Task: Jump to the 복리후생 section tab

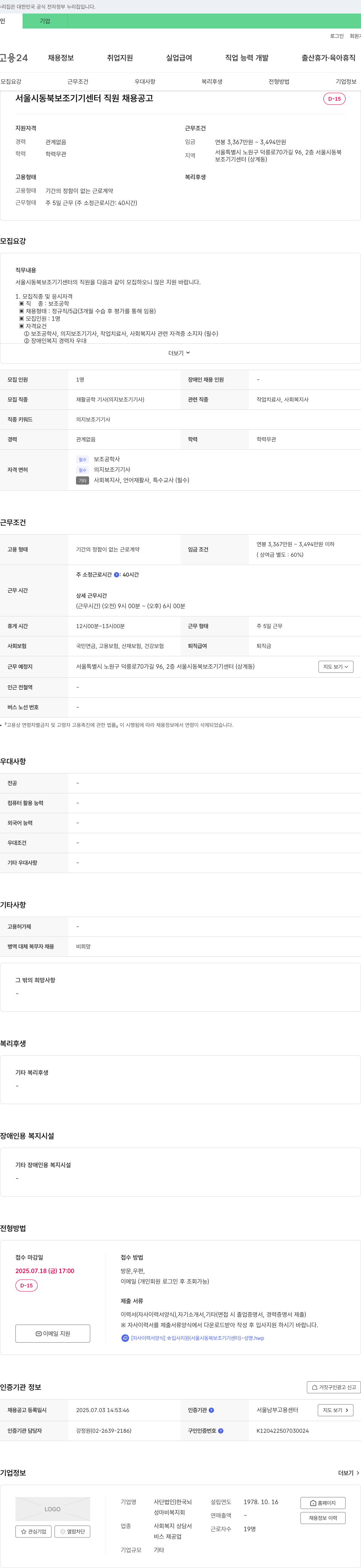Action: click(212, 82)
